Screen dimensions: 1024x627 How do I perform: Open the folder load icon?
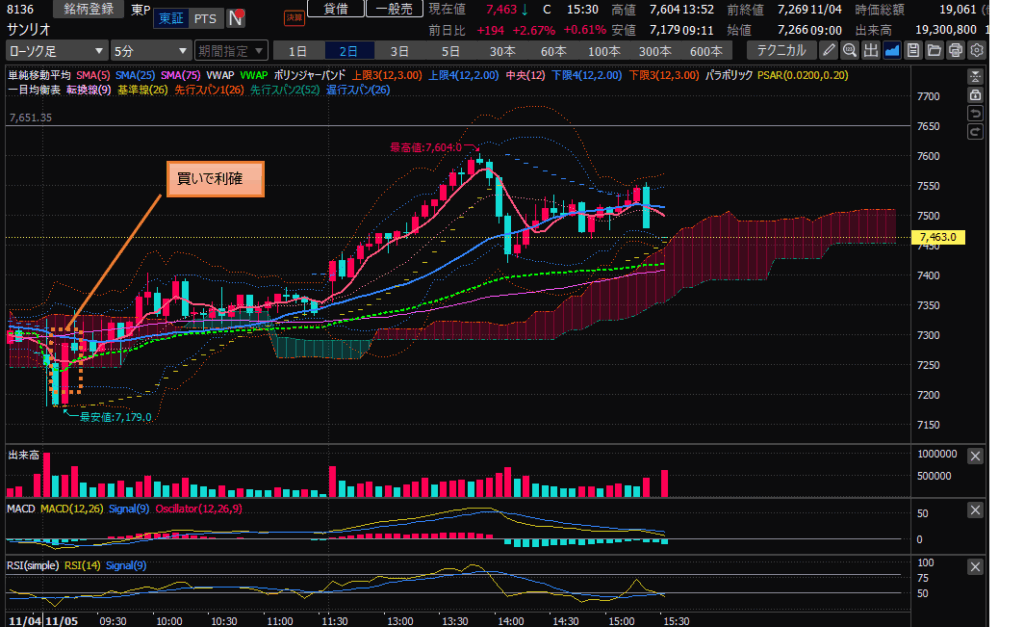(x=934, y=50)
